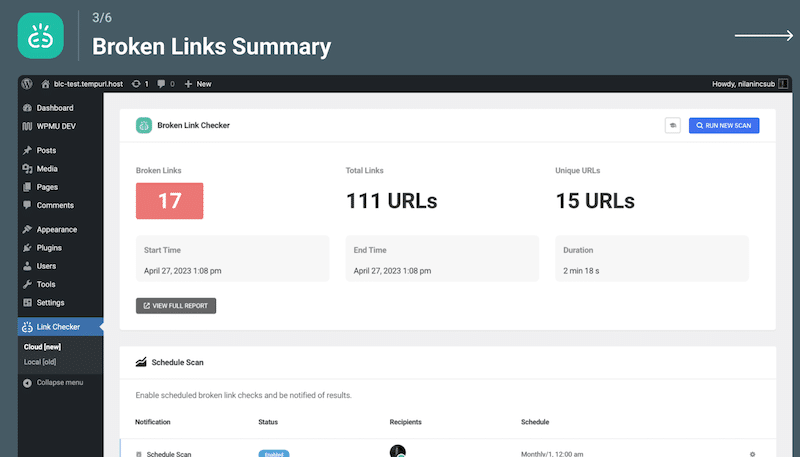
Task: Click the RUN NEW SCAN button
Action: 723,125
